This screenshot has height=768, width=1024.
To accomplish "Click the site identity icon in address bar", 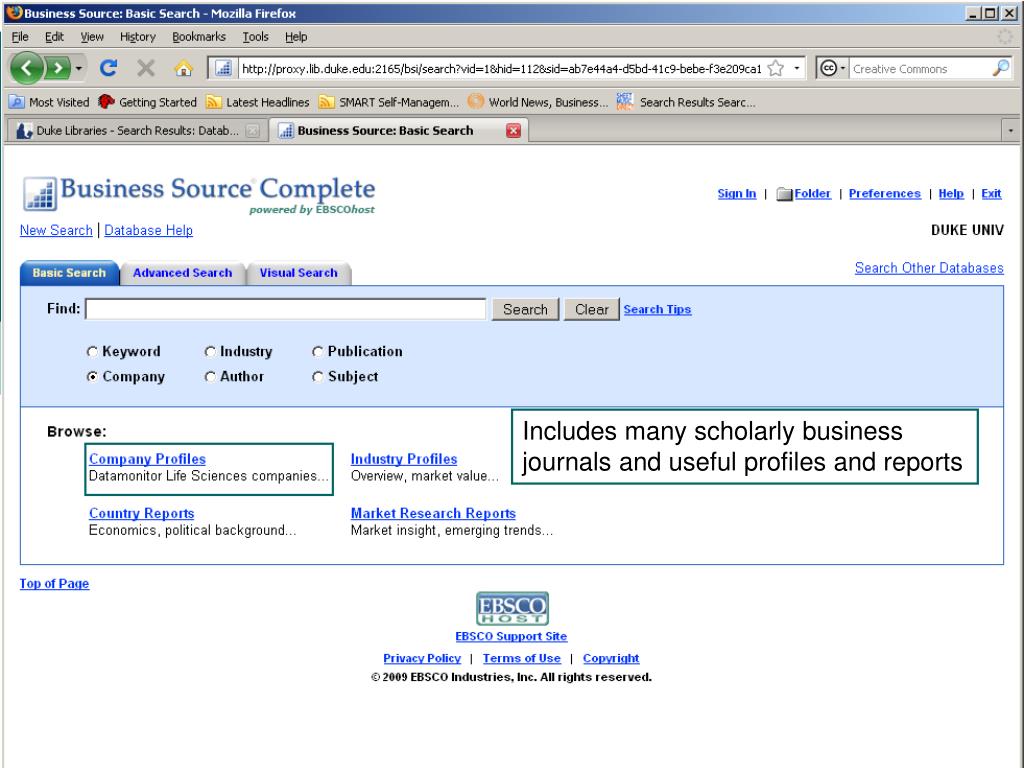I will (x=223, y=68).
